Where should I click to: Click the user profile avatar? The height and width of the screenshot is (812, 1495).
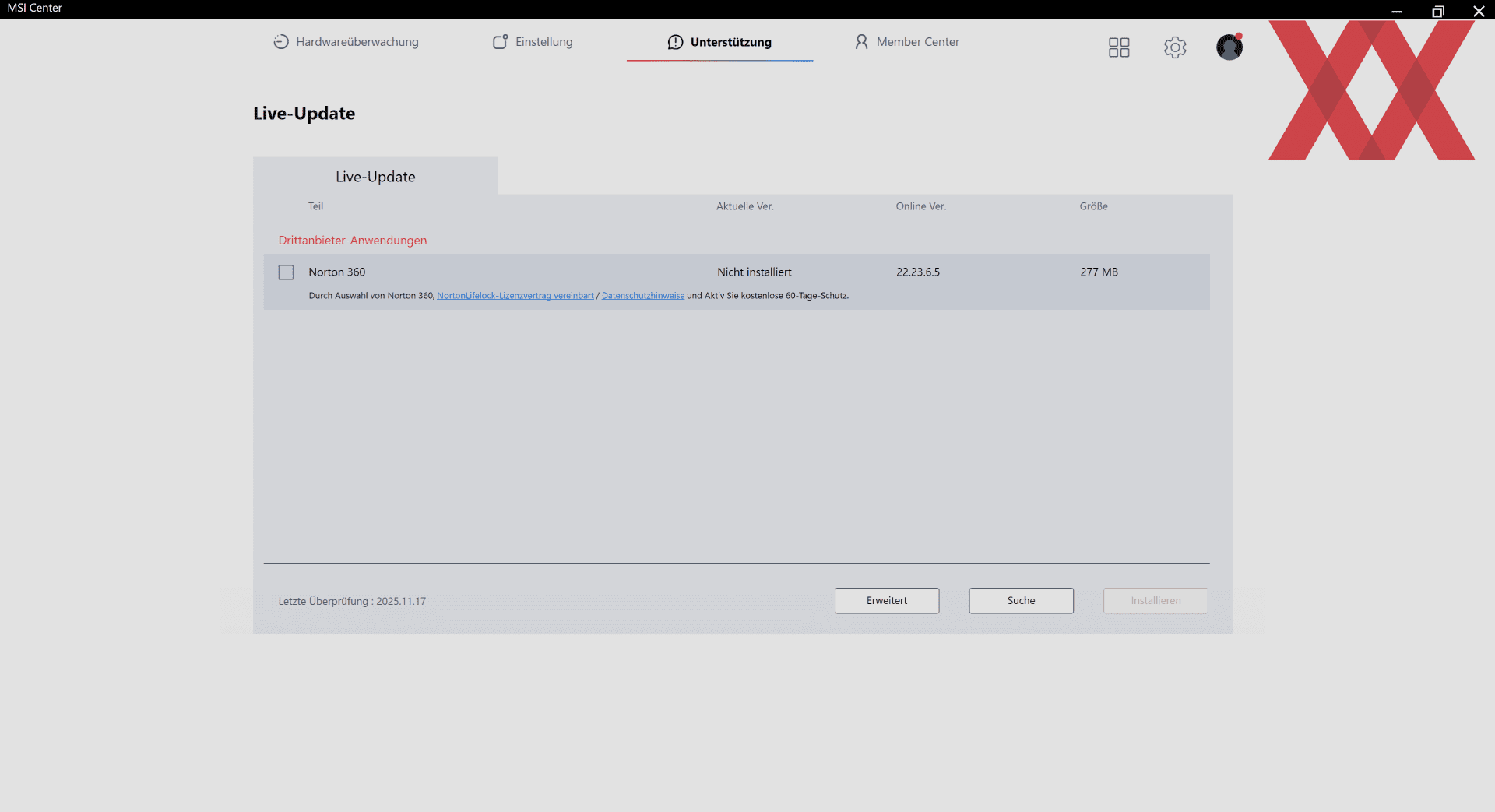pos(1229,47)
